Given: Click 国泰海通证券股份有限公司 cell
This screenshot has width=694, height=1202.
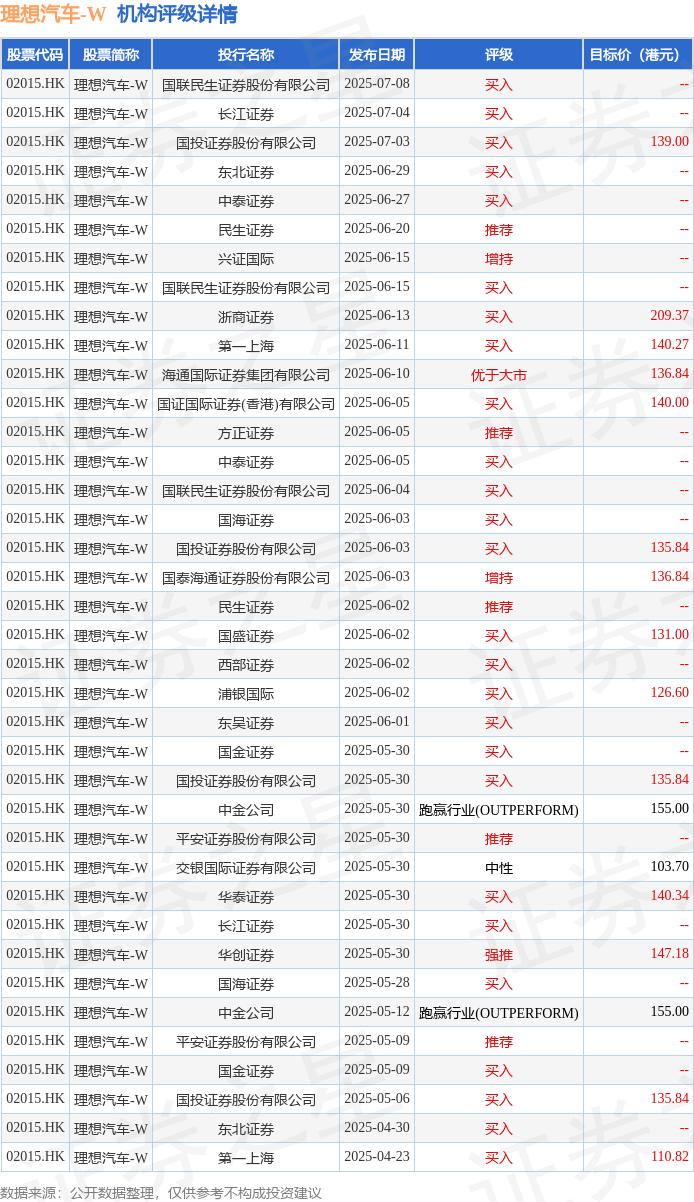Looking at the screenshot, I should 246,578.
